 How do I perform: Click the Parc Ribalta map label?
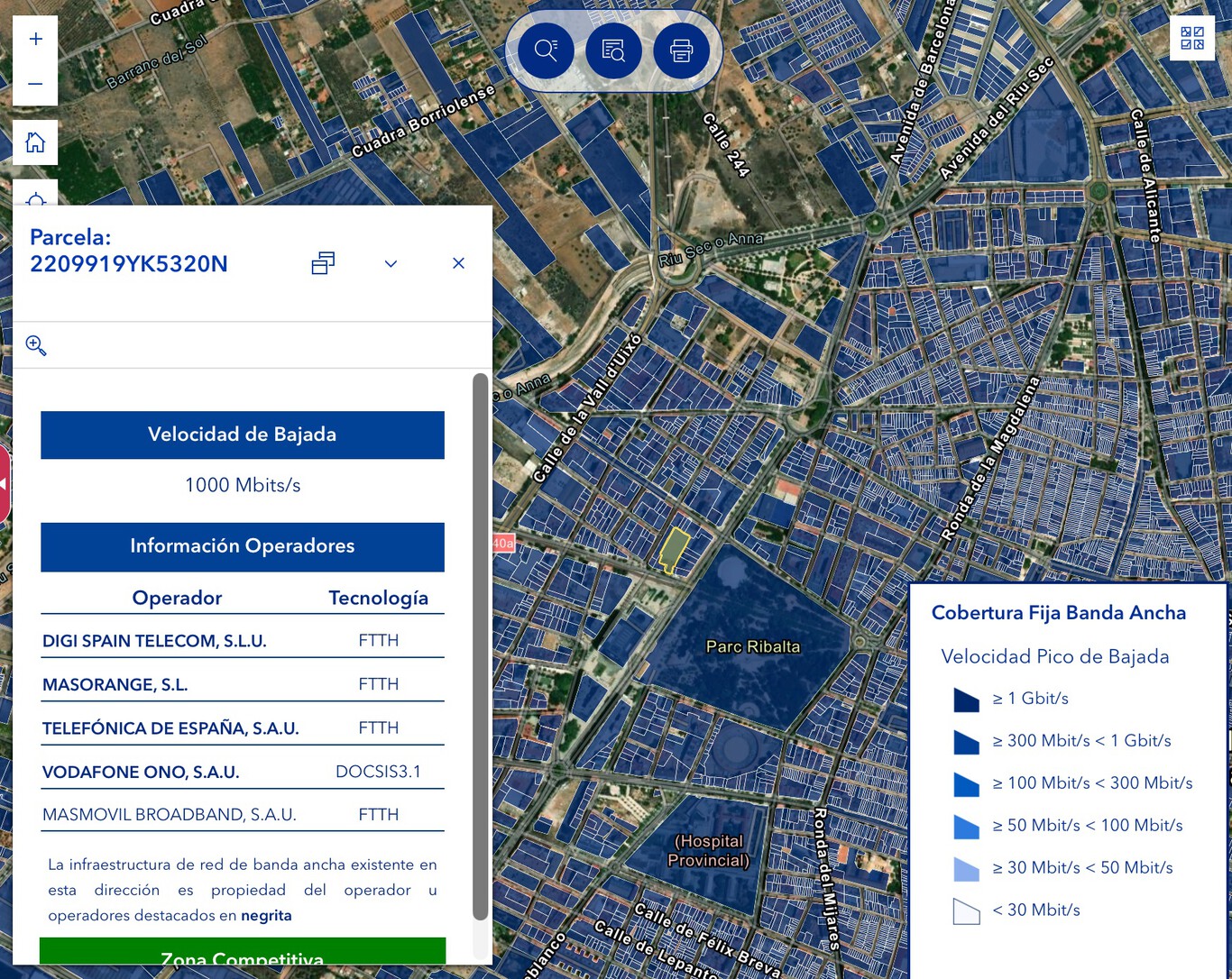tap(753, 646)
